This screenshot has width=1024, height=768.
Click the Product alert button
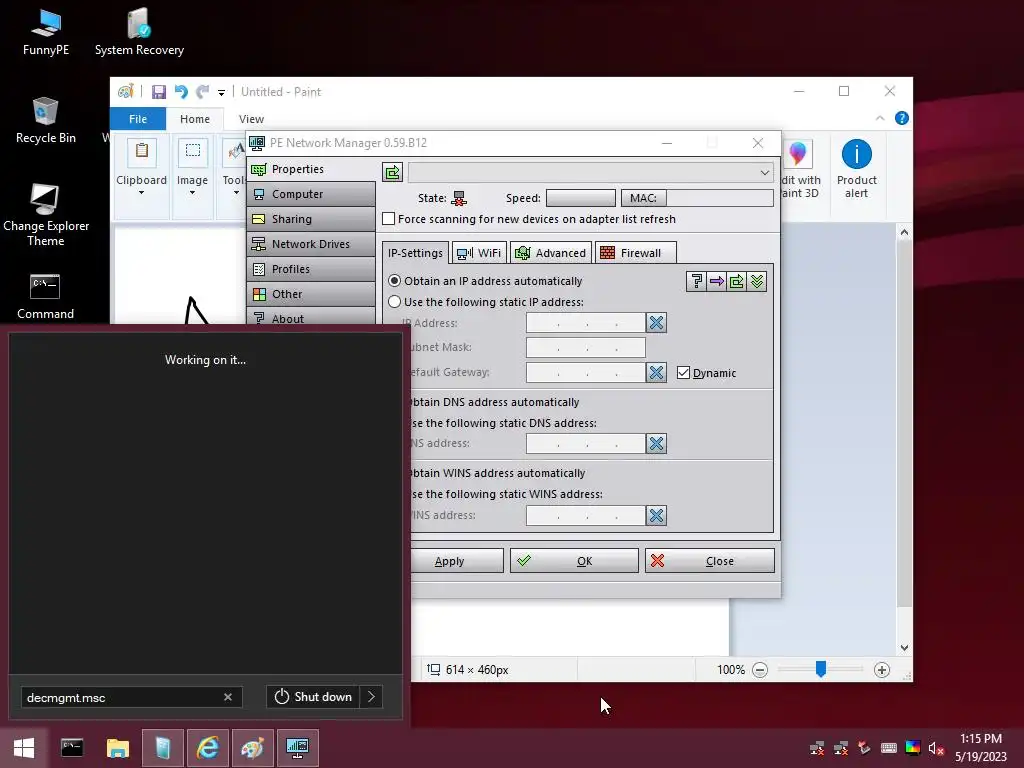pos(856,168)
